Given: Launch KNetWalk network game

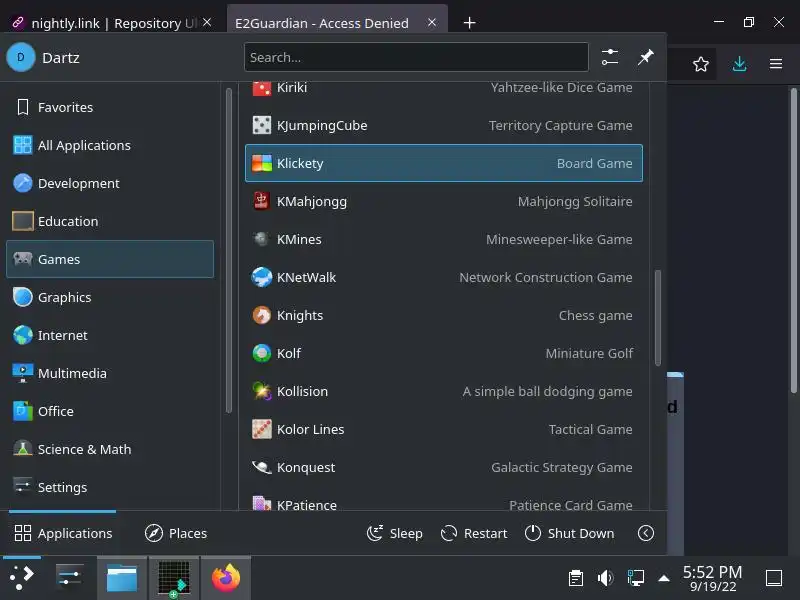Looking at the screenshot, I should point(443,278).
